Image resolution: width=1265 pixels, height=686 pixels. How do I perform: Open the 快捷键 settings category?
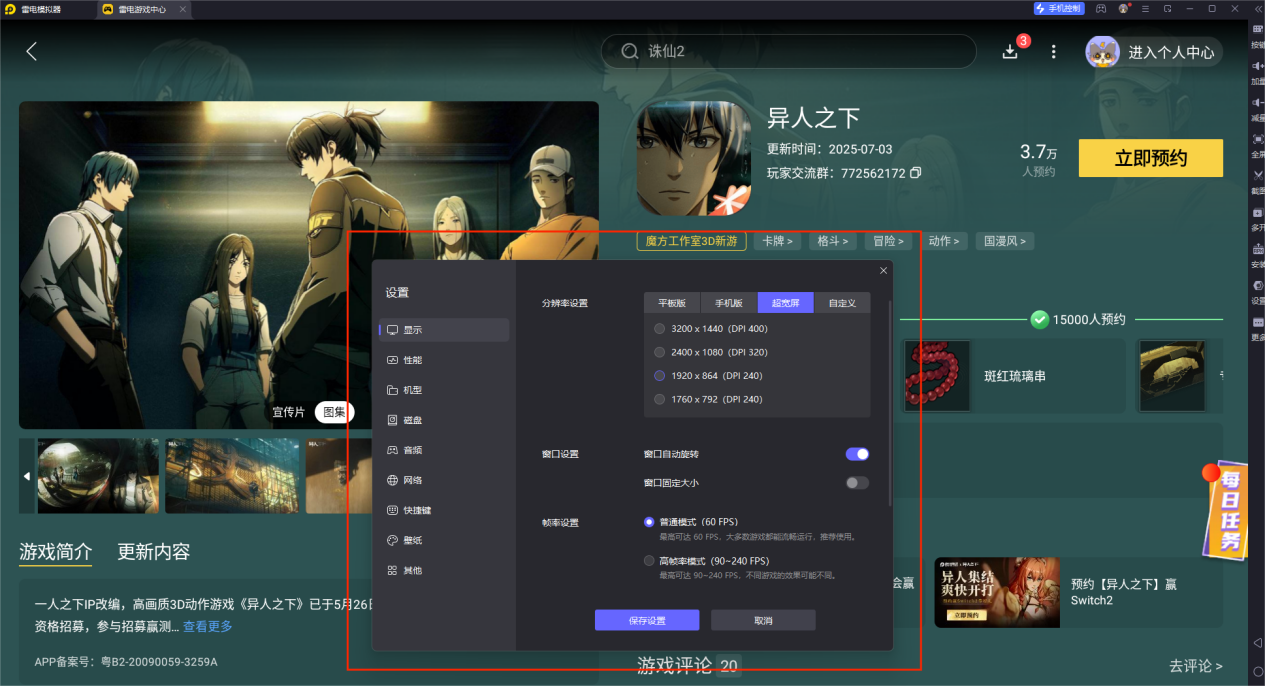(x=444, y=510)
